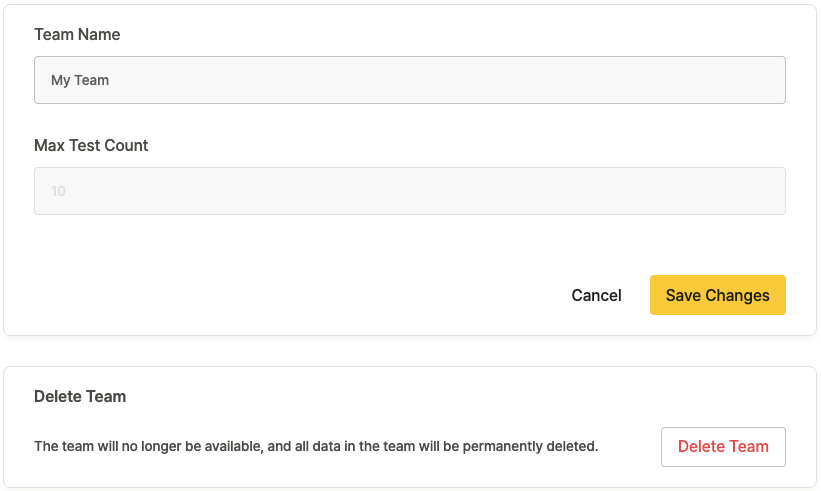Click the red Delete Team button
Viewport: 821px width, 491px height.
coord(723,447)
